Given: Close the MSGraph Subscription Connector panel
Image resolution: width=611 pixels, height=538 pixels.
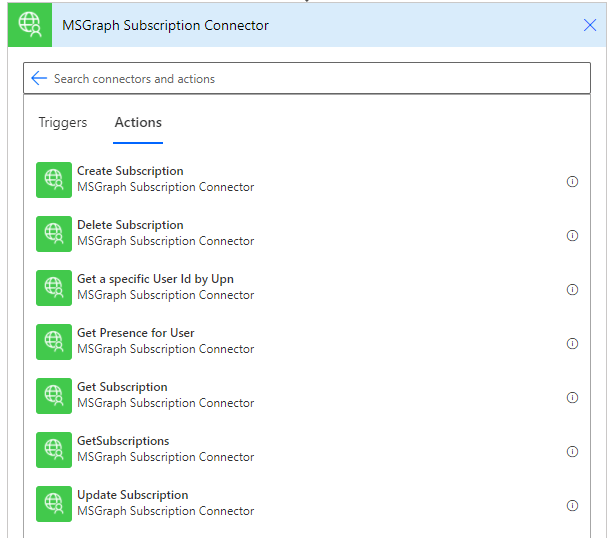Looking at the screenshot, I should coord(590,25).
